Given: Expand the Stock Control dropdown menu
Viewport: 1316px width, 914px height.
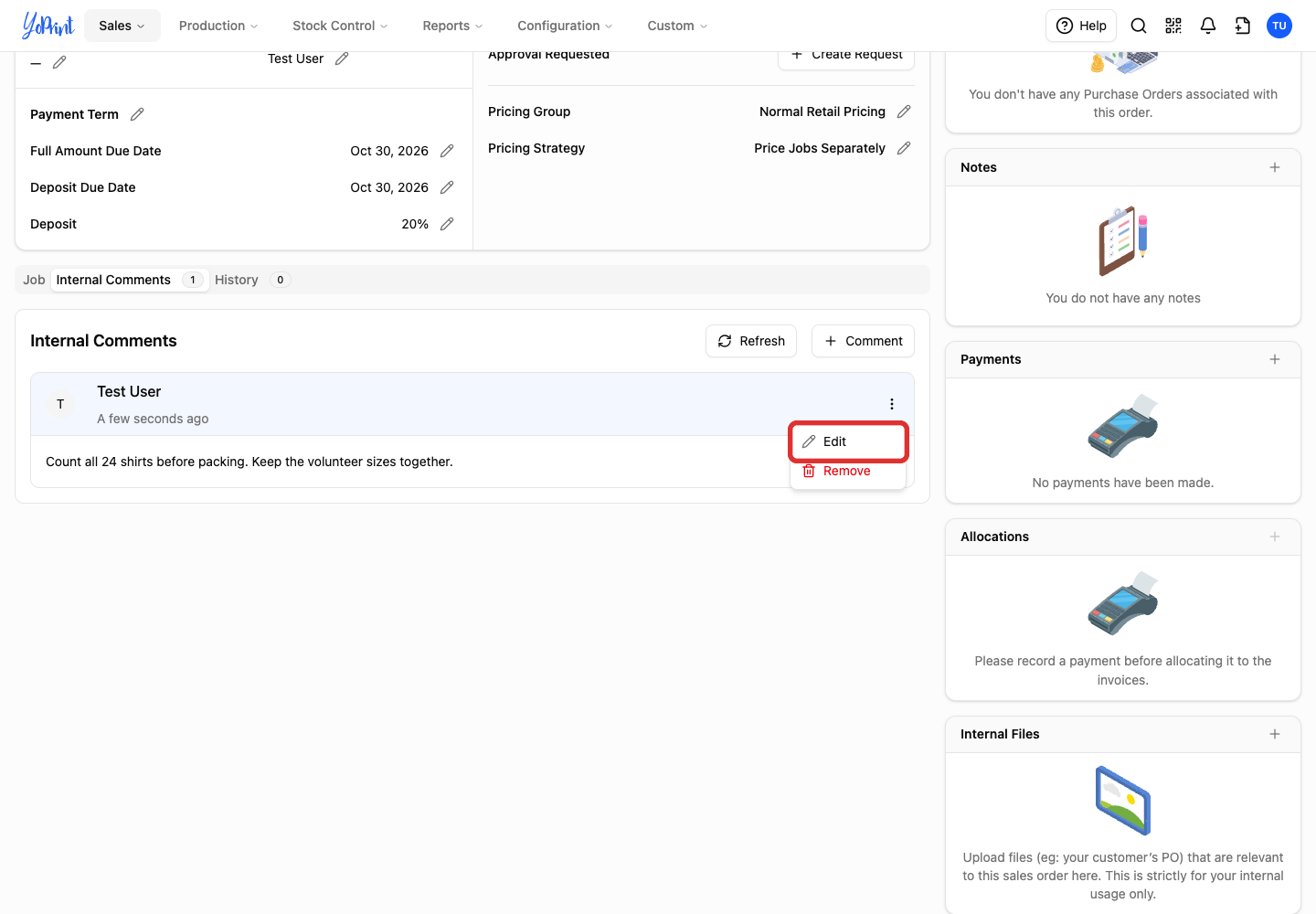Looking at the screenshot, I should [x=340, y=26].
